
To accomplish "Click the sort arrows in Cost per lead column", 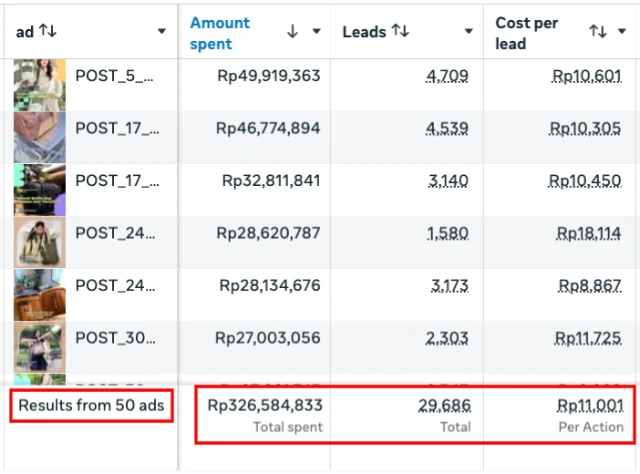I will [x=598, y=32].
